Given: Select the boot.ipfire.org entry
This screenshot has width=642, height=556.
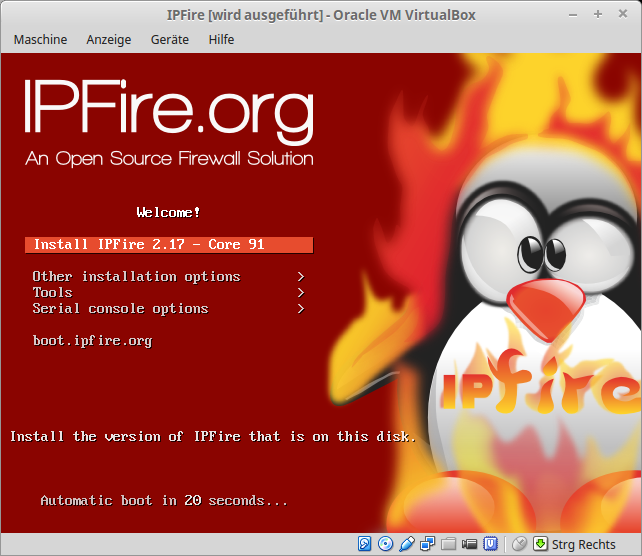Looking at the screenshot, I should pyautogui.click(x=93, y=341).
